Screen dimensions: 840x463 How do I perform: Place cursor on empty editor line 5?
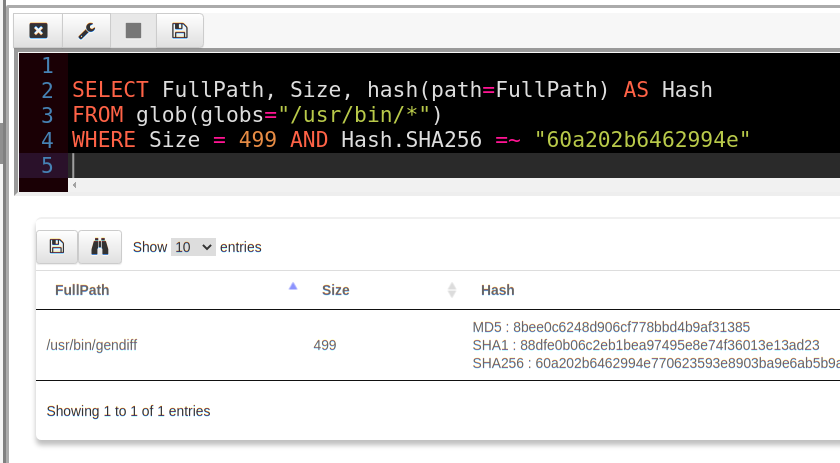300,165
